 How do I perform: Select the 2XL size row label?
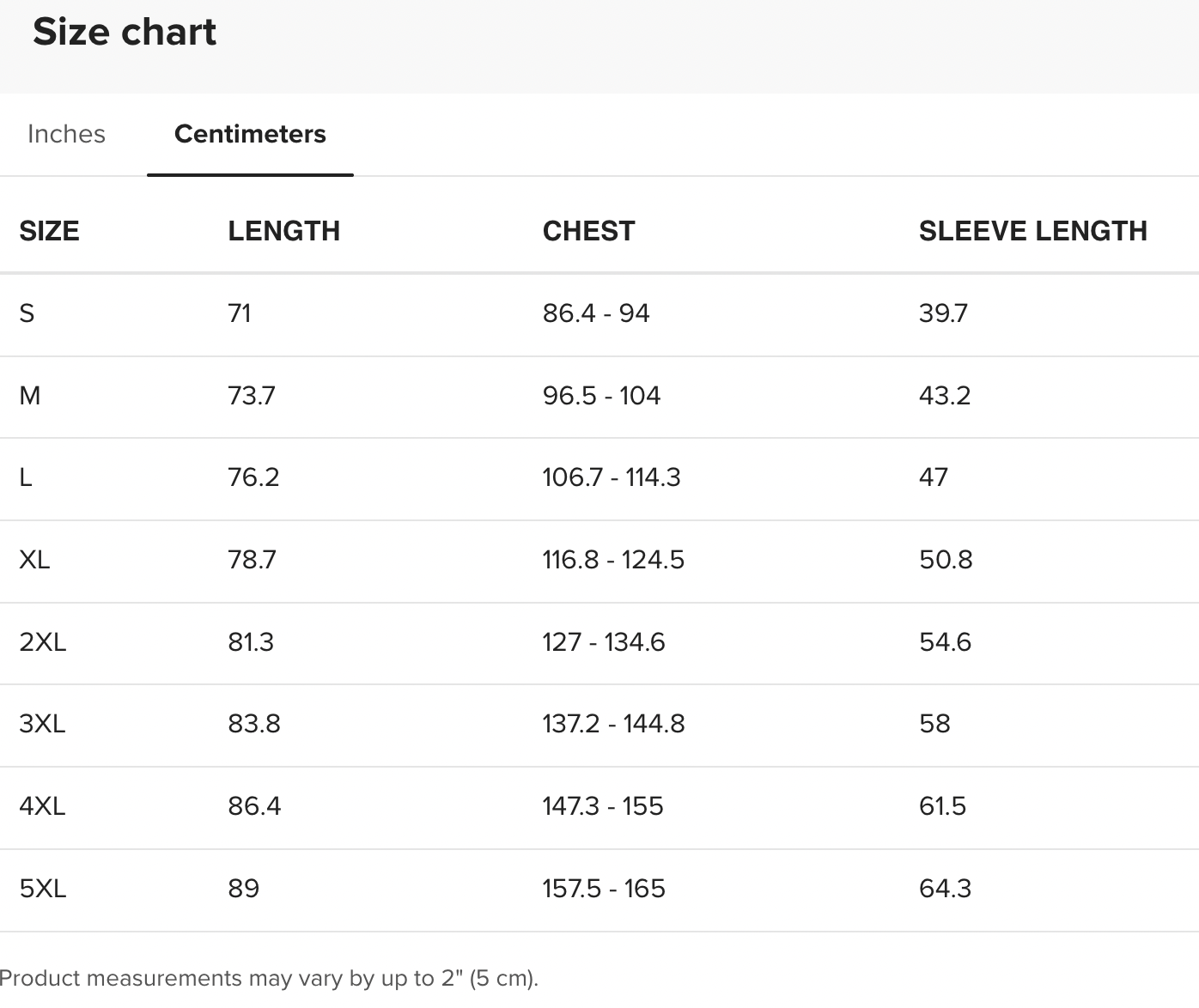42,642
